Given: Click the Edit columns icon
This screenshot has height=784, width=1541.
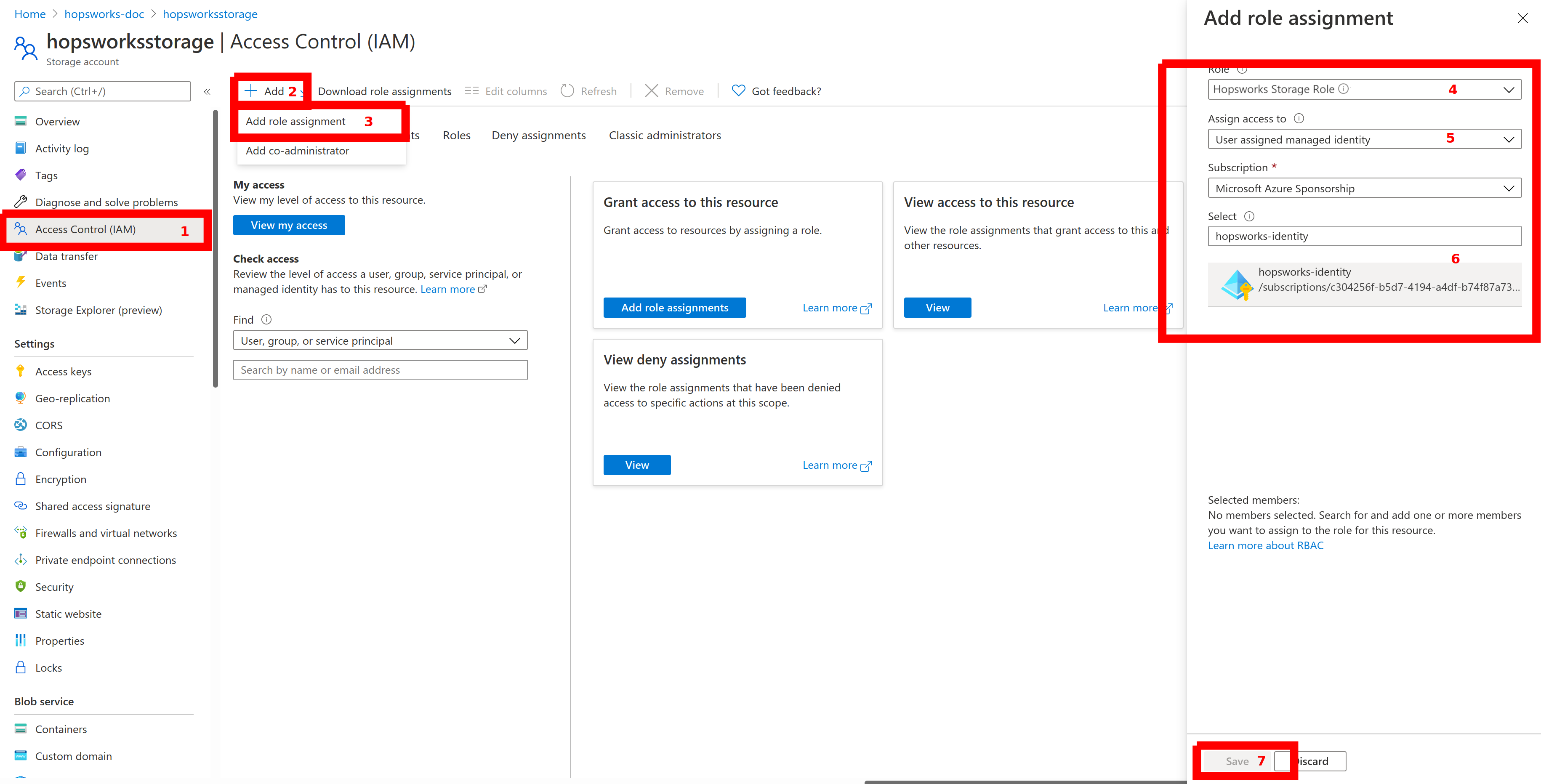Looking at the screenshot, I should [471, 91].
